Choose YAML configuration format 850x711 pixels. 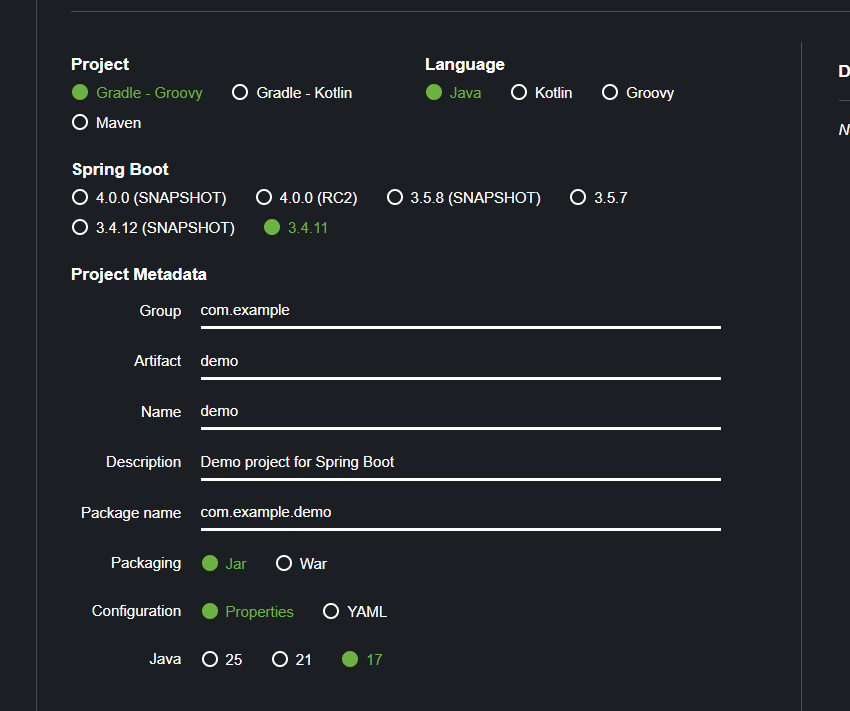click(x=355, y=611)
